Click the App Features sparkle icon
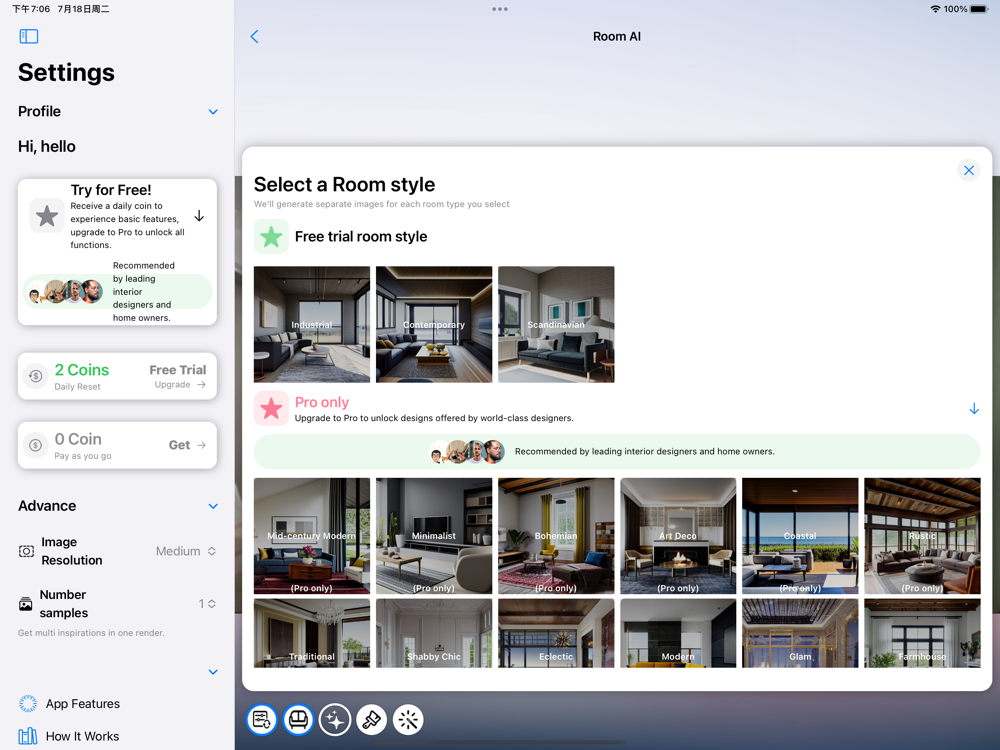1000x750 pixels. (x=28, y=703)
